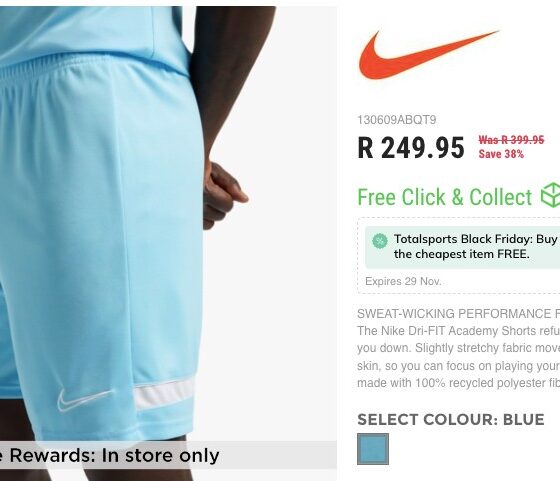
Task: Click the green box icon beside Click & Collect
Action: 550,195
